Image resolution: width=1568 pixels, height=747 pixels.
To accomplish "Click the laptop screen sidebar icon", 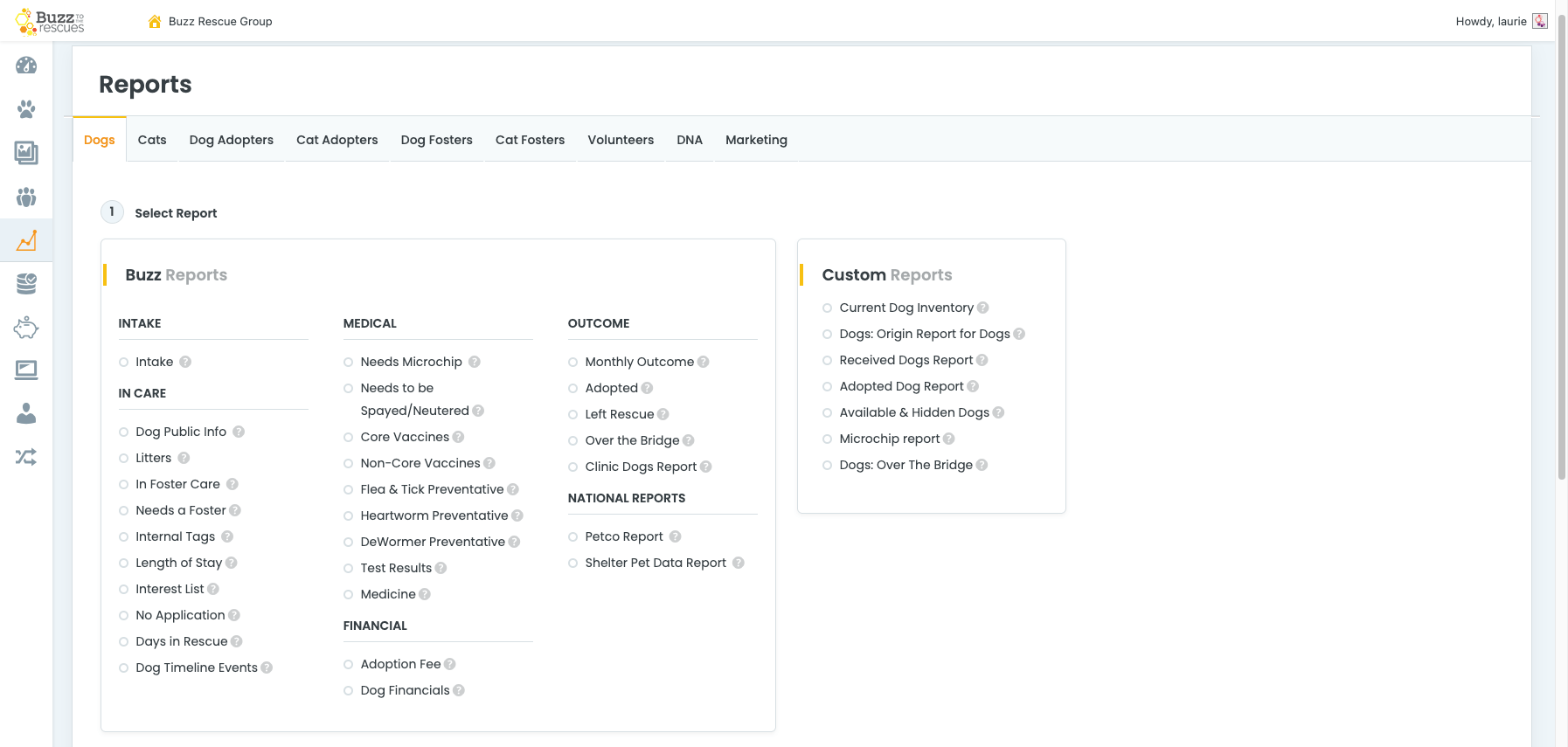I will 26,370.
